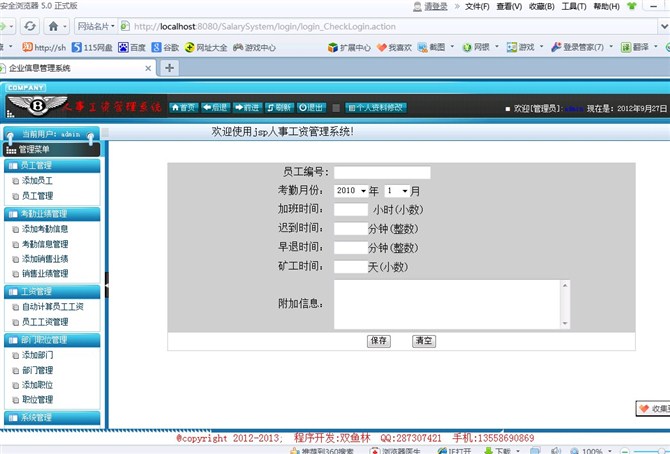Click the 清空 clear button
The image size is (670, 454).
pyautogui.click(x=424, y=341)
